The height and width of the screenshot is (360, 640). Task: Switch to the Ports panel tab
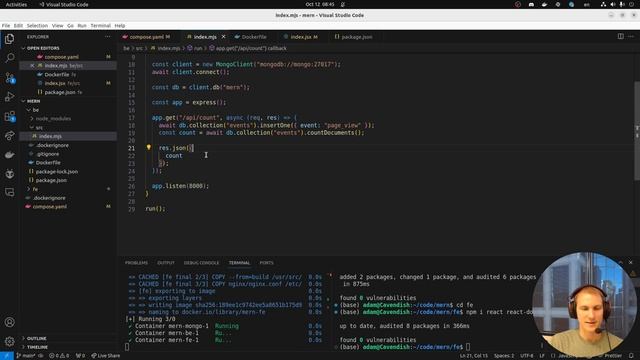[267, 263]
